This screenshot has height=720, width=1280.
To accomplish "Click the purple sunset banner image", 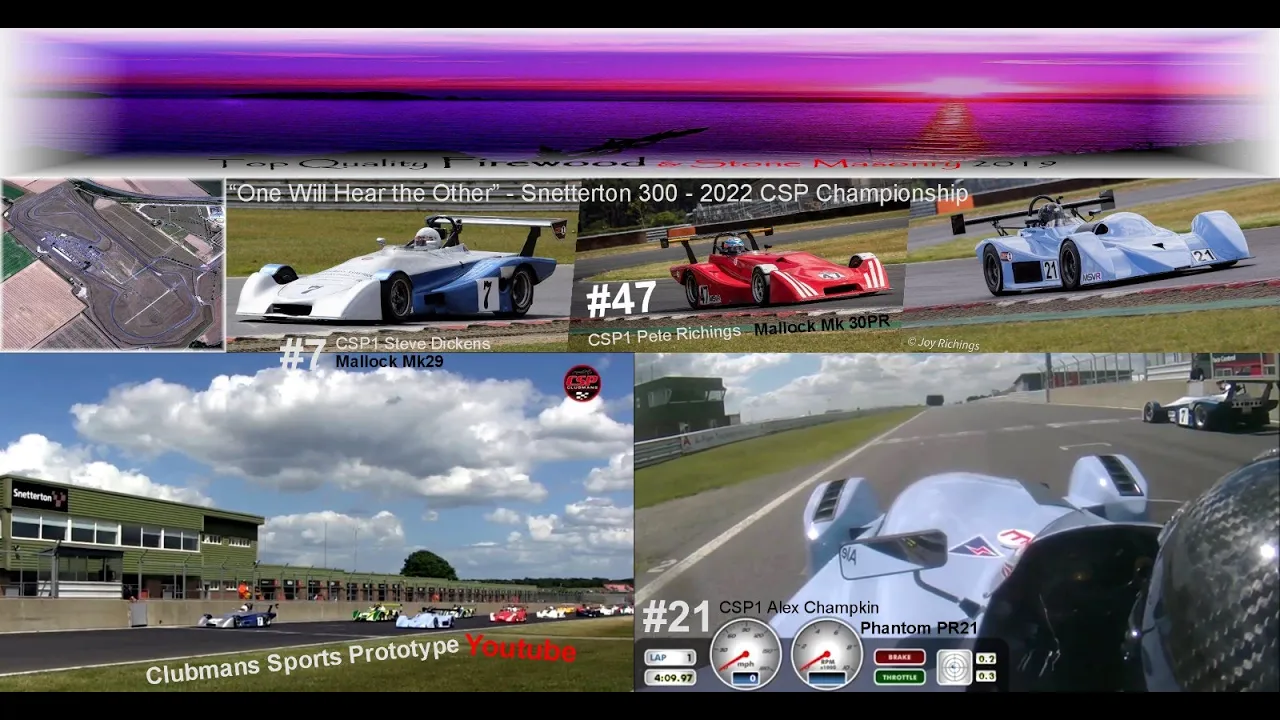I will pyautogui.click(x=640, y=104).
